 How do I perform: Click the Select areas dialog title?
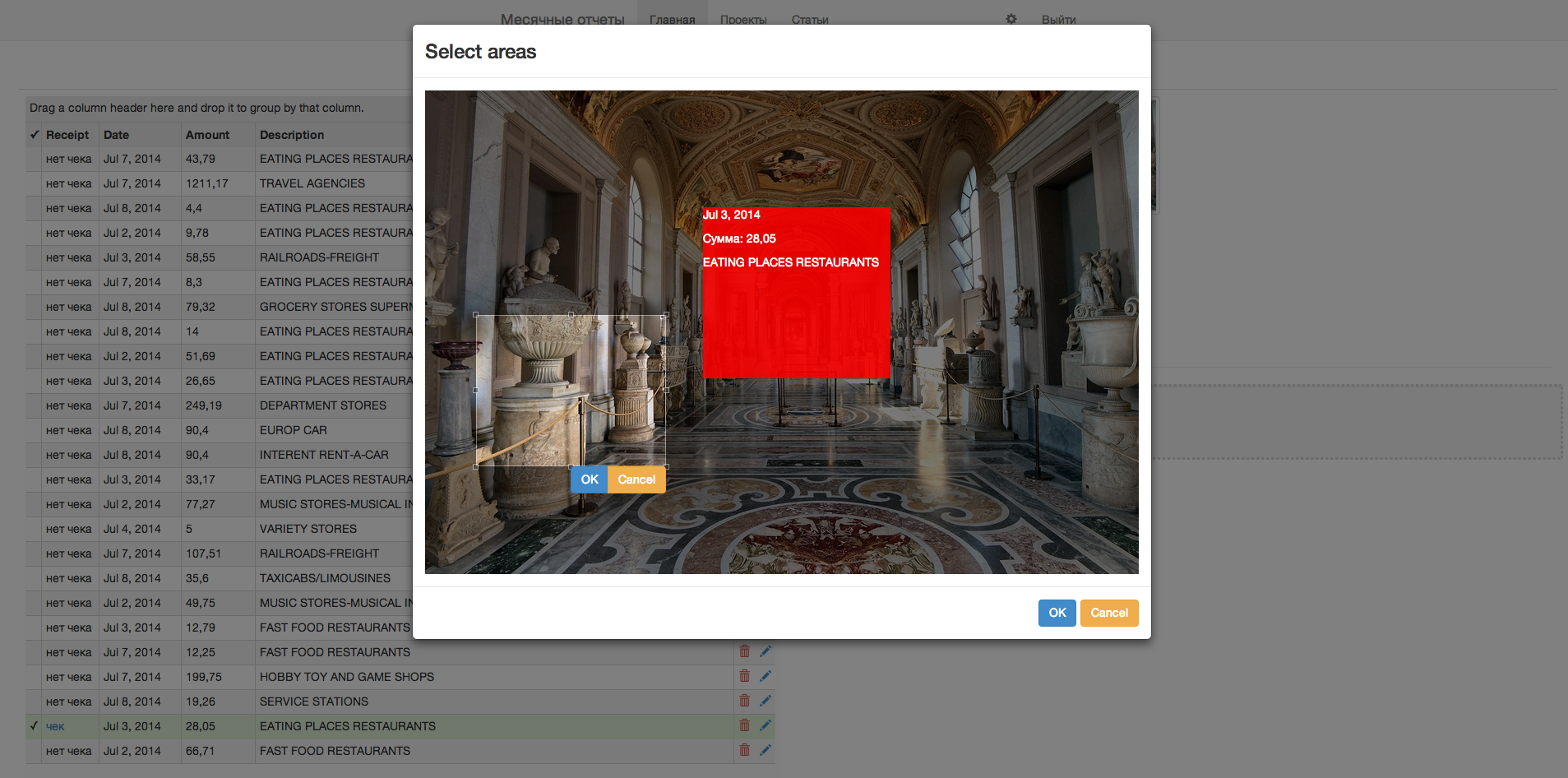(480, 52)
